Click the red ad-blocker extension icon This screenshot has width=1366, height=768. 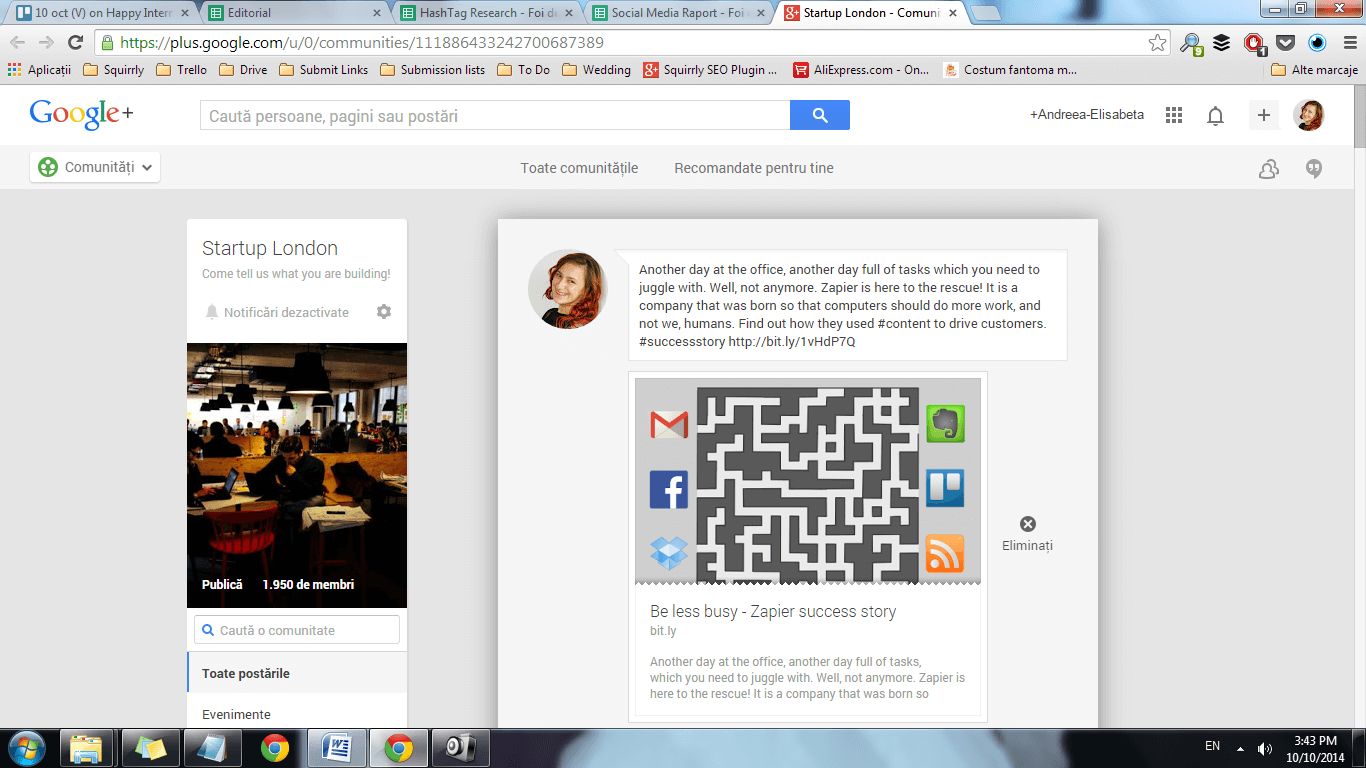click(x=1254, y=43)
